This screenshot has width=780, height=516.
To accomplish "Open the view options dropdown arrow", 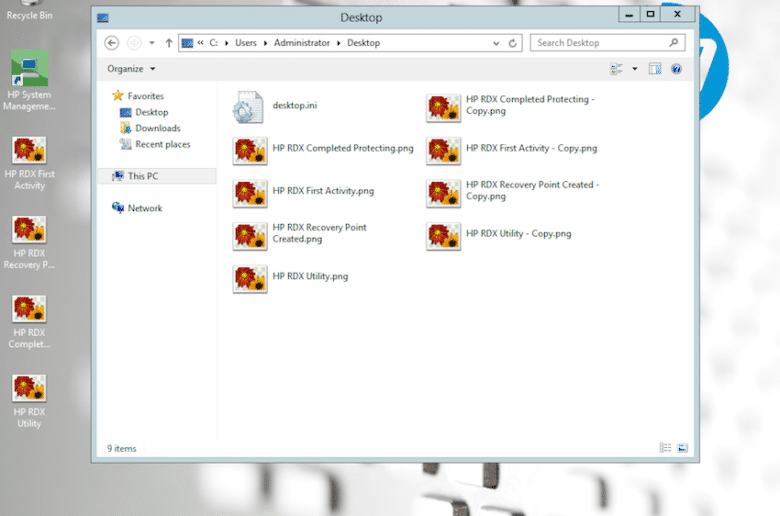I will pyautogui.click(x=635, y=69).
